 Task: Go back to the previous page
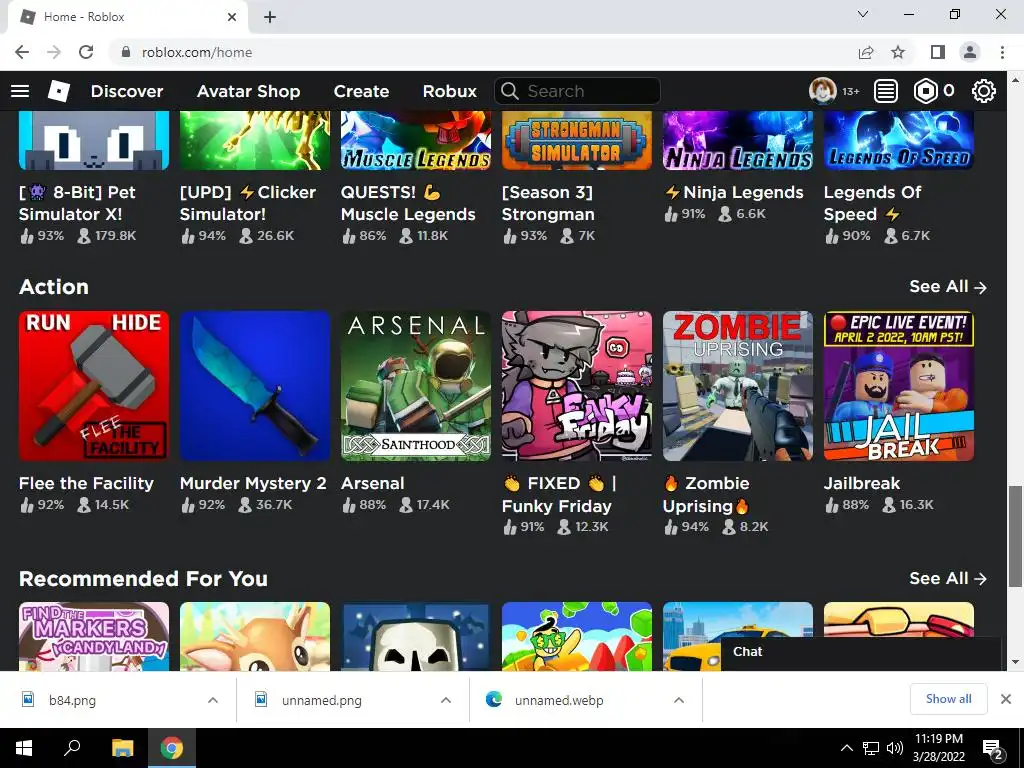[x=22, y=52]
